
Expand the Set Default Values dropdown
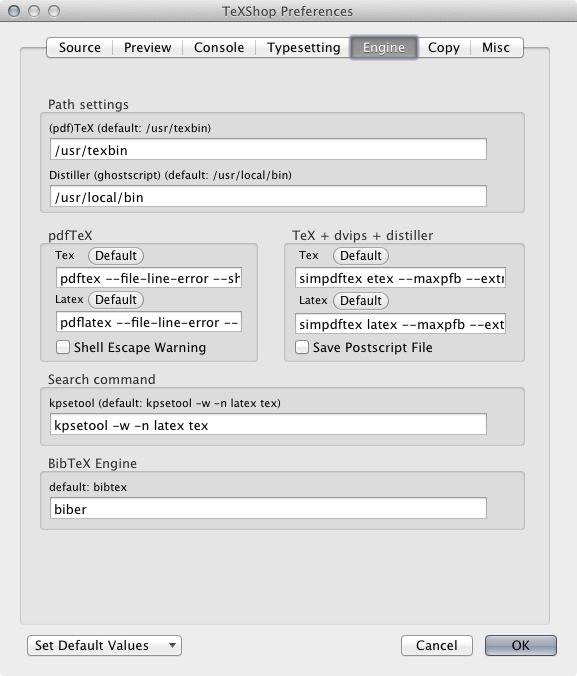(104, 645)
